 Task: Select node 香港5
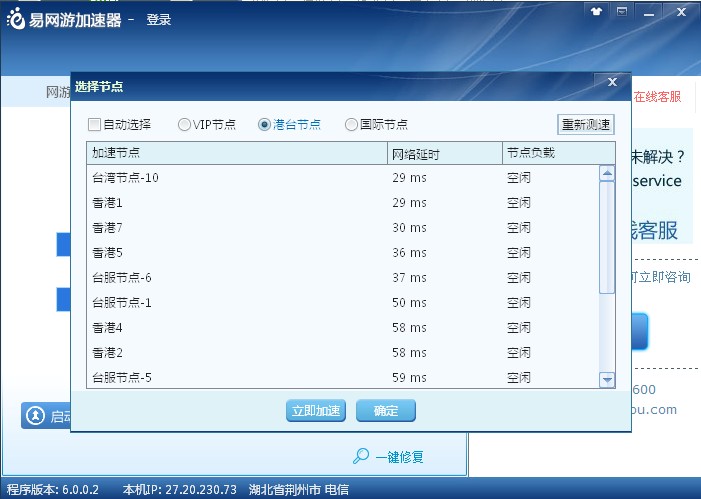[x=342, y=253]
